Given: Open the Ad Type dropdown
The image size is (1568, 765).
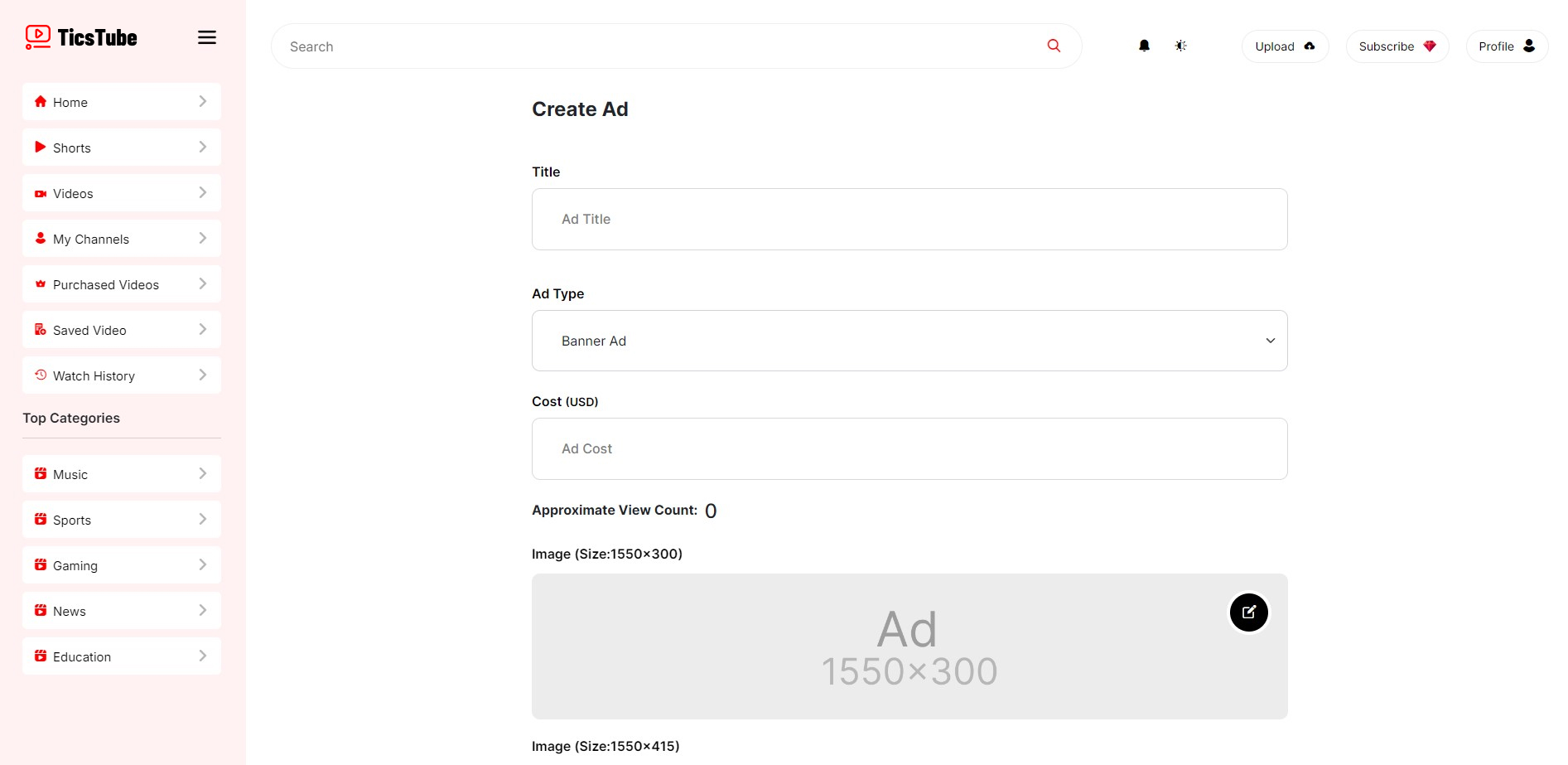Looking at the screenshot, I should point(909,341).
